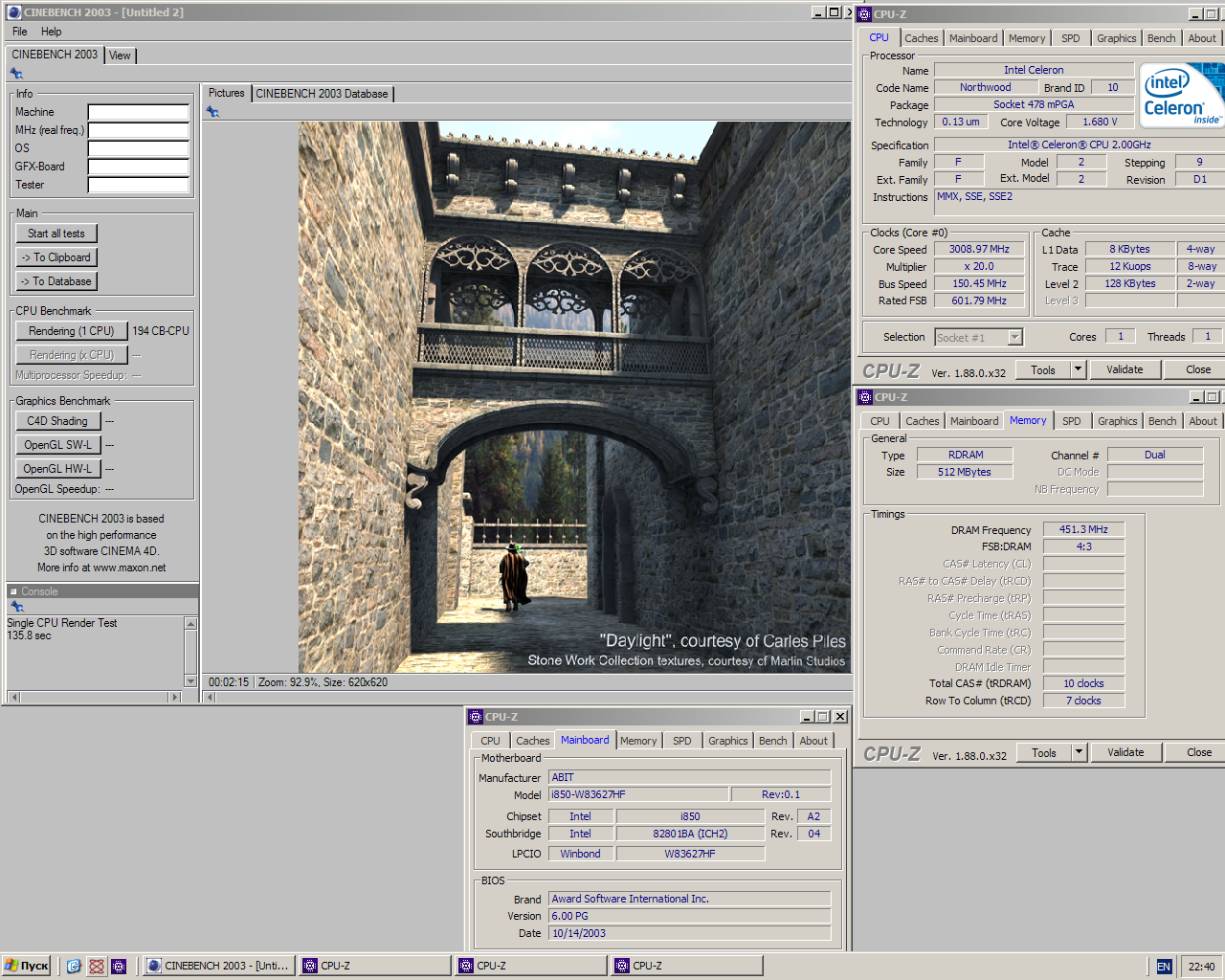Viewport: 1225px width, 980px height.
Task: Click the motherboard model i850-W83627HF
Action: (637, 794)
